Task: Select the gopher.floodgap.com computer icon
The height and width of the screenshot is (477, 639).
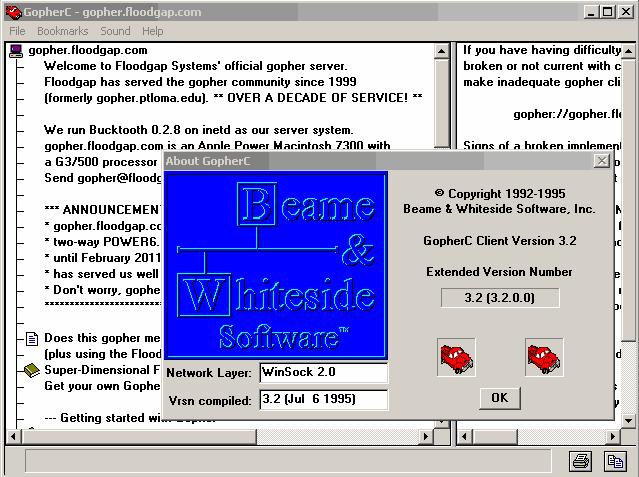Action: 16,50
